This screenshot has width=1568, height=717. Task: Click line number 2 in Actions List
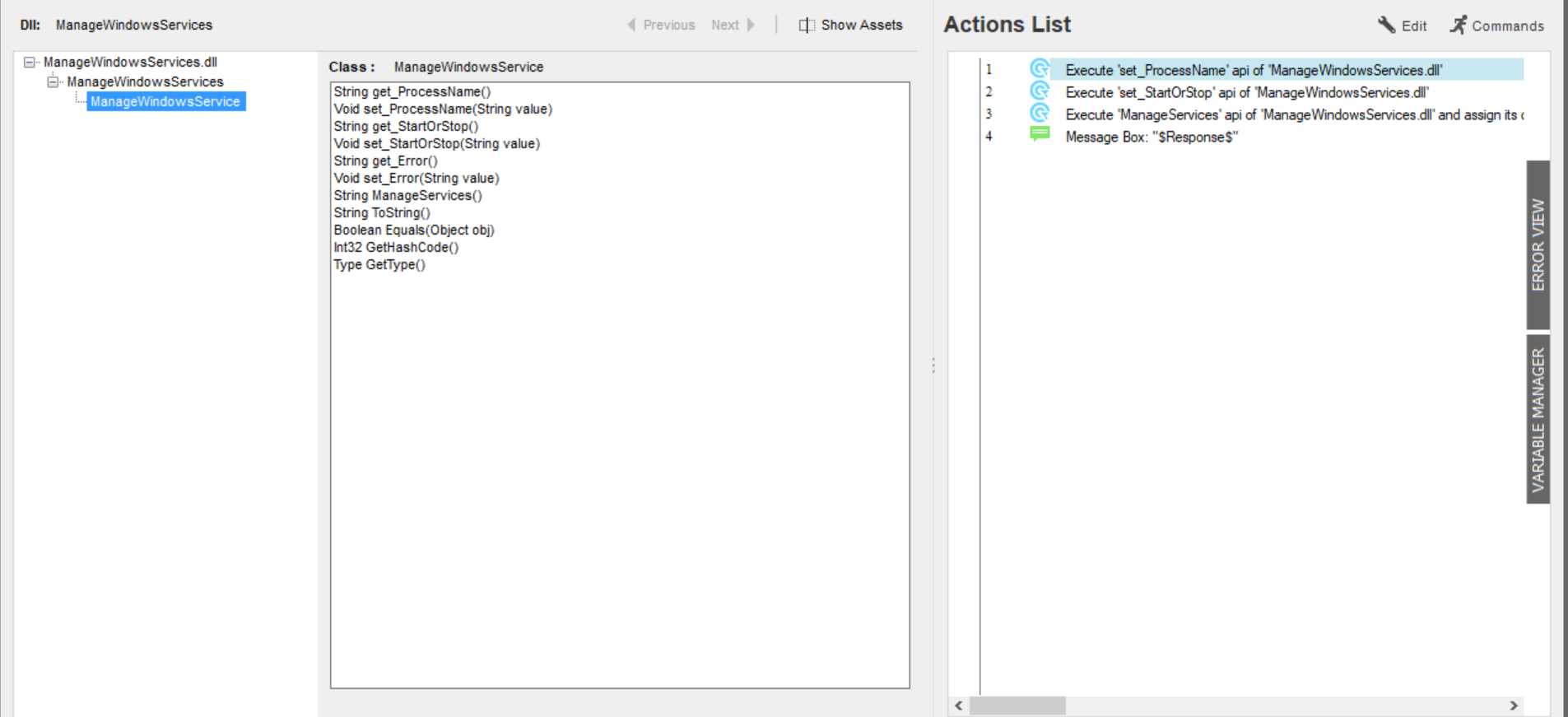point(989,92)
